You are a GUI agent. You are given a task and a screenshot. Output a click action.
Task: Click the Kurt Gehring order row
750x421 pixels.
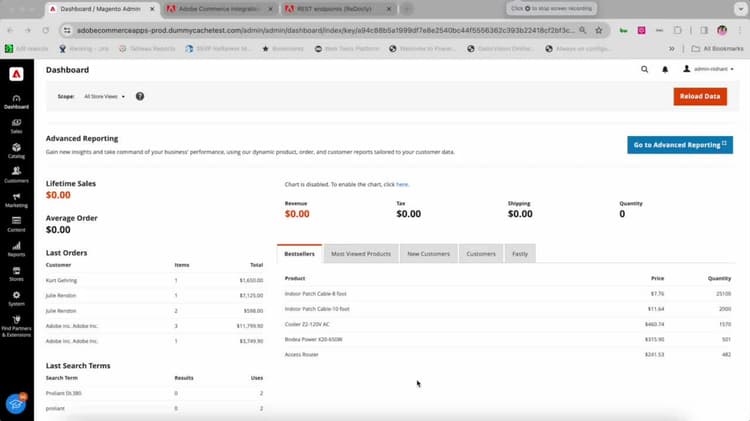pos(154,280)
